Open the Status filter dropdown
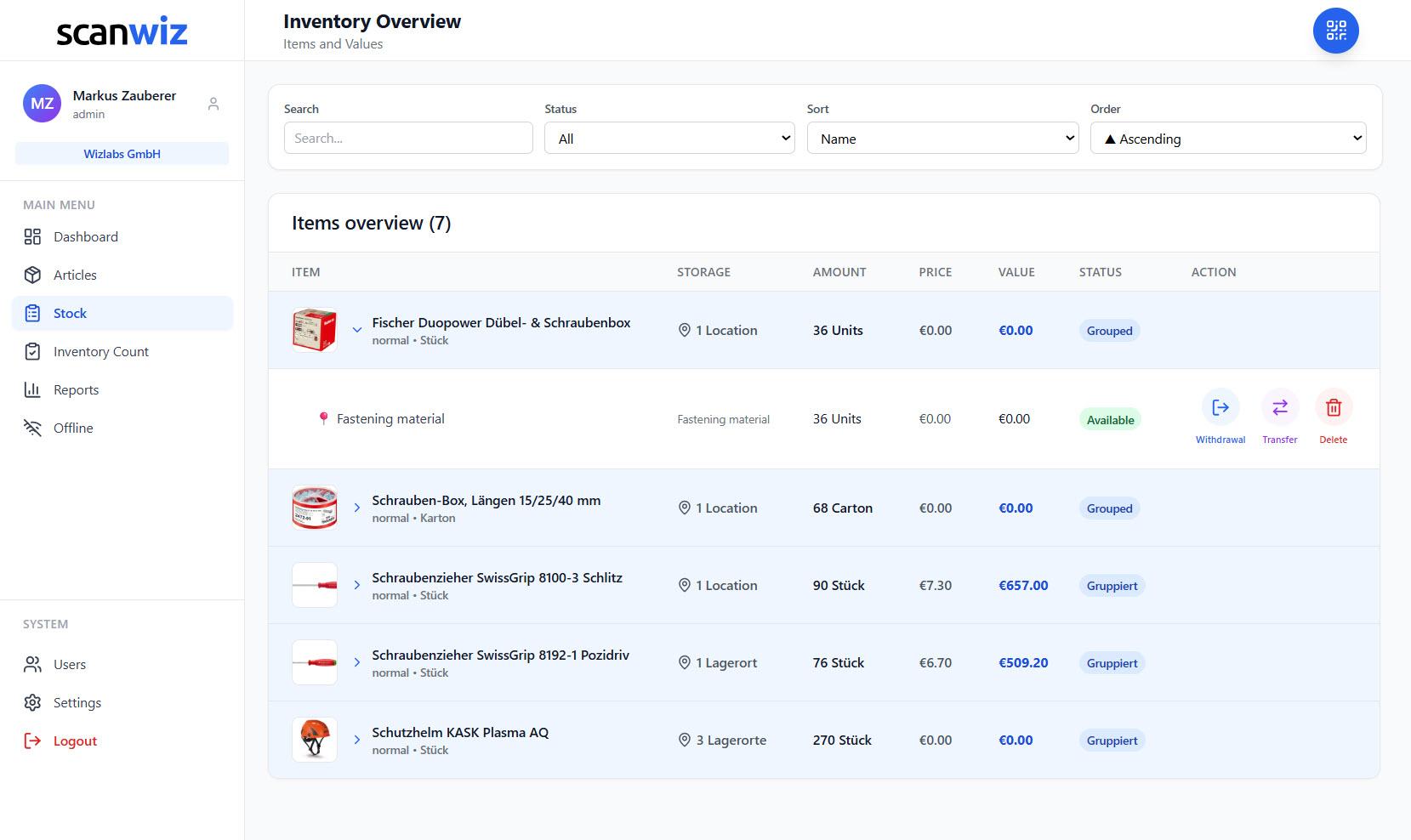 click(x=669, y=139)
